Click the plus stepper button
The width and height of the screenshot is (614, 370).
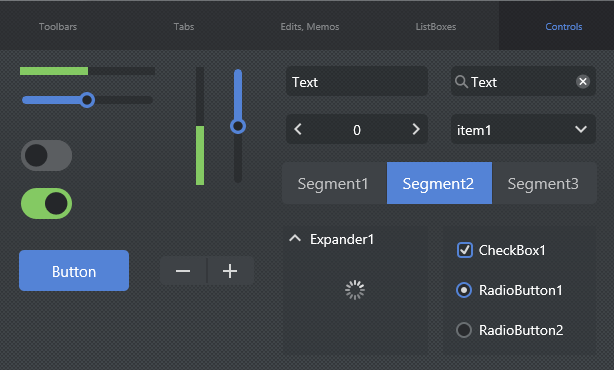[x=230, y=271]
